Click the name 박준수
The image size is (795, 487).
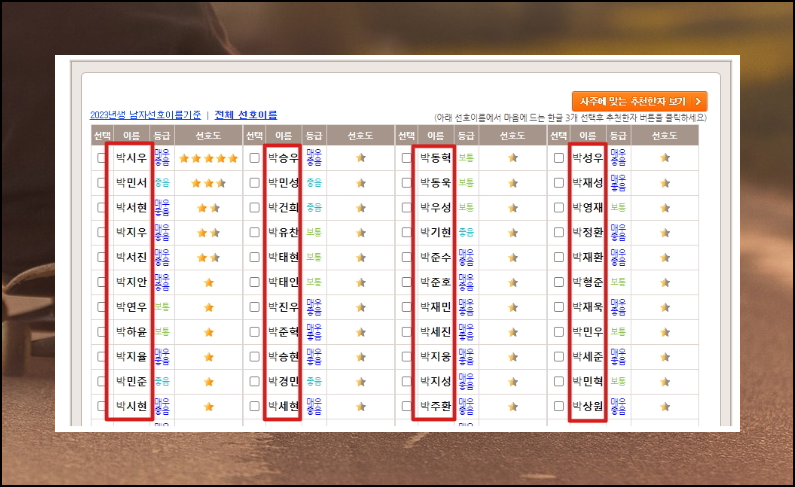click(436, 257)
